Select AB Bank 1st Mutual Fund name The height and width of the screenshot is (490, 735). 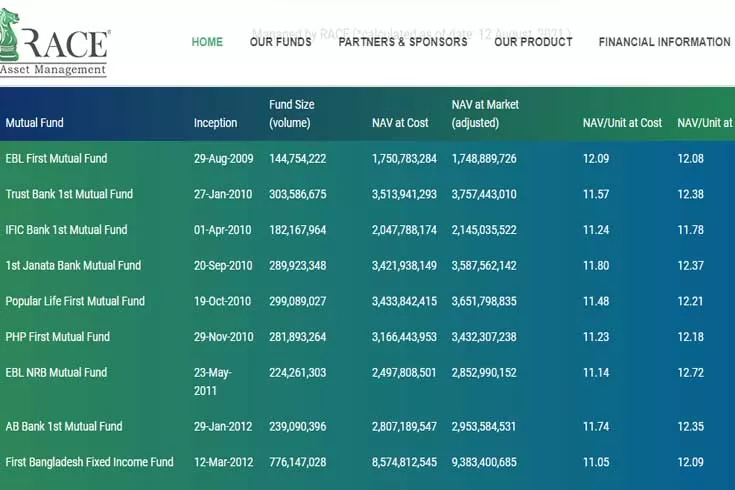(x=64, y=426)
